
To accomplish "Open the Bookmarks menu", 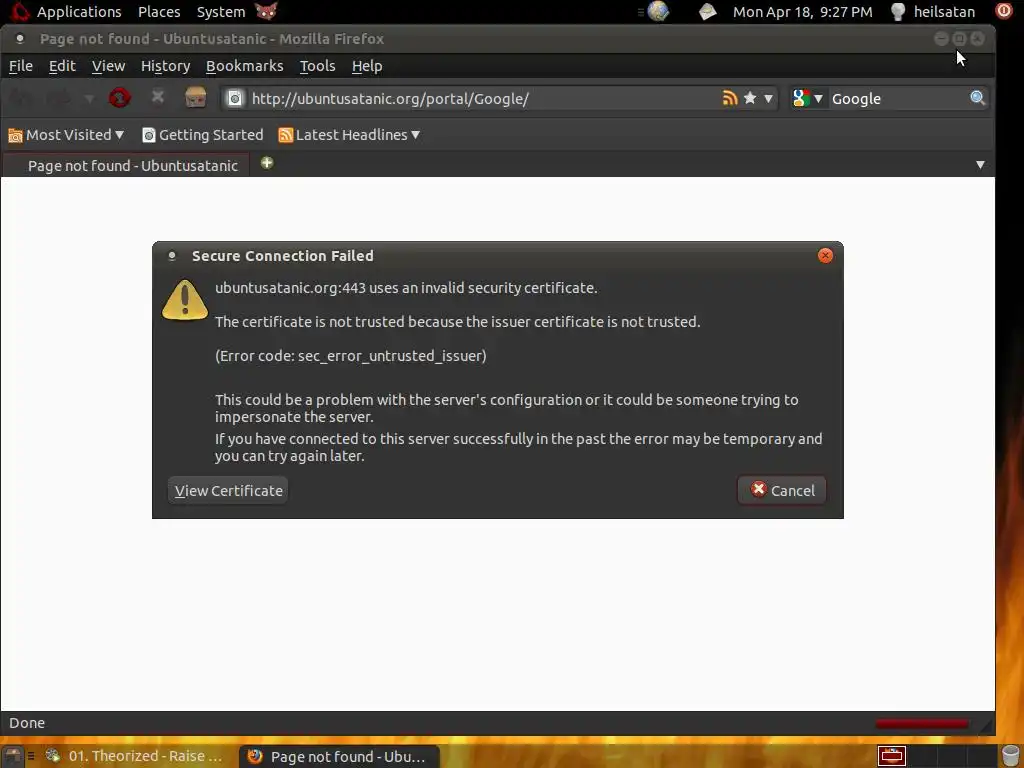I will [x=244, y=66].
